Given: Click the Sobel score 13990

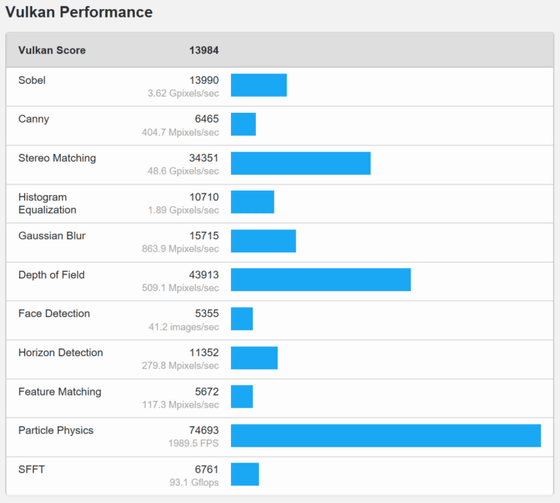Looking at the screenshot, I should (x=204, y=80).
